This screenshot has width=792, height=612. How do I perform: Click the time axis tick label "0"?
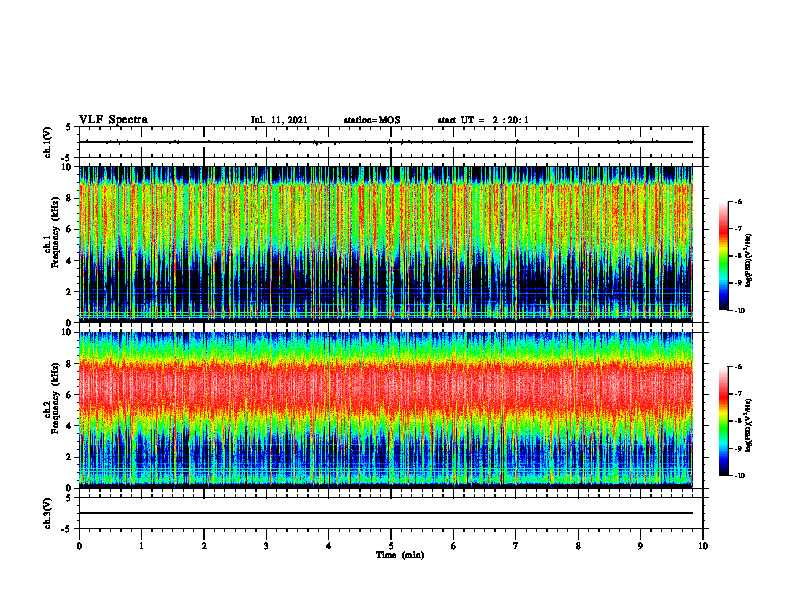[x=79, y=546]
